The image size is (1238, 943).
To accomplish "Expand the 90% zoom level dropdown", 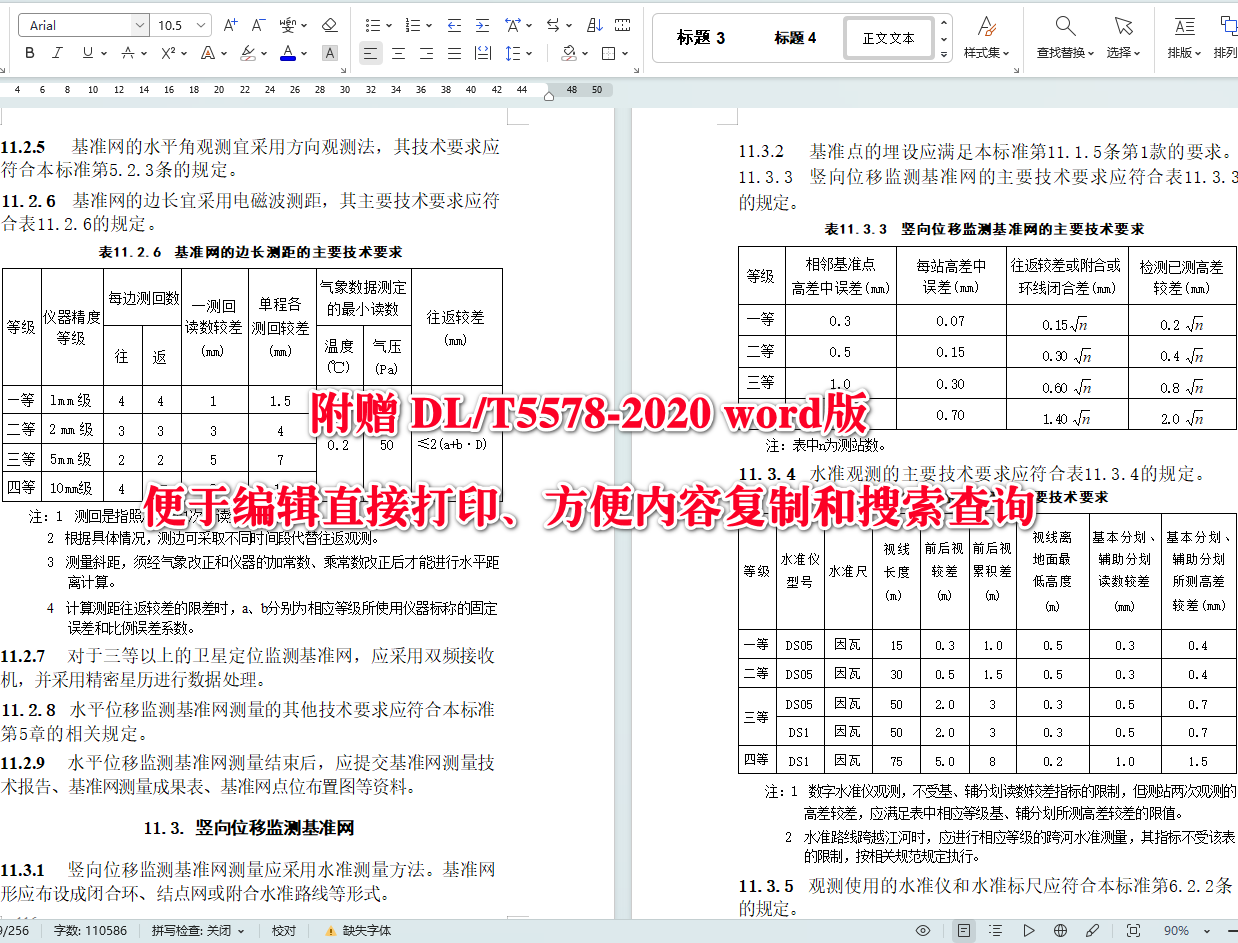I will (x=1205, y=931).
